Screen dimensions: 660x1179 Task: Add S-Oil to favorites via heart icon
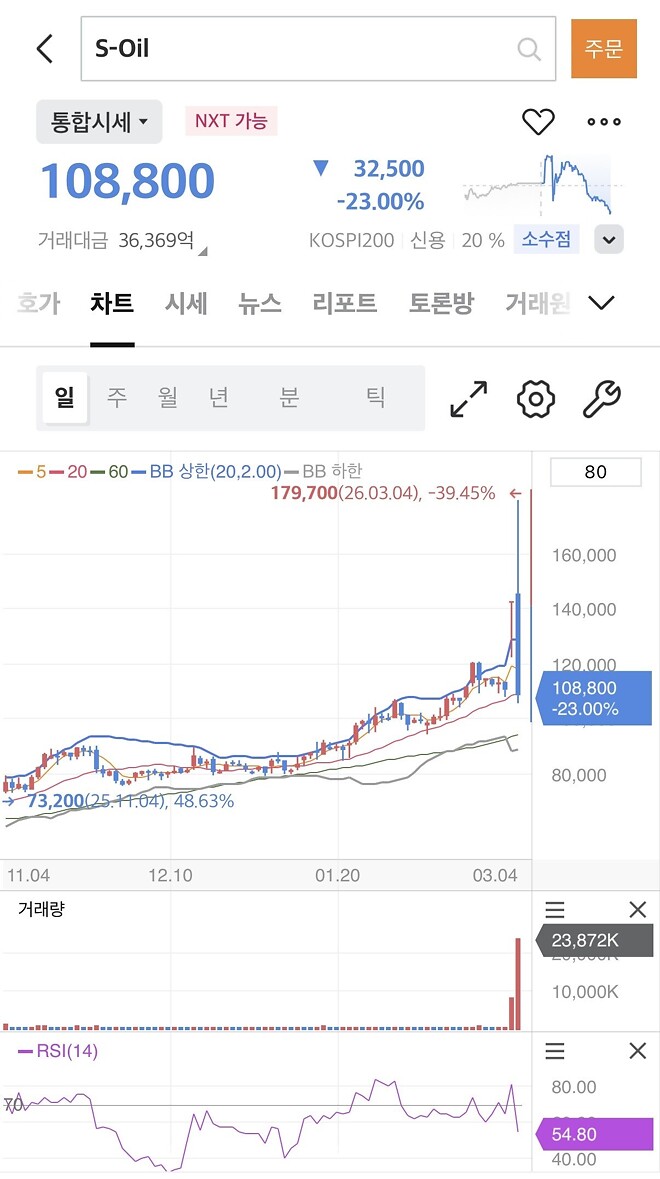538,121
